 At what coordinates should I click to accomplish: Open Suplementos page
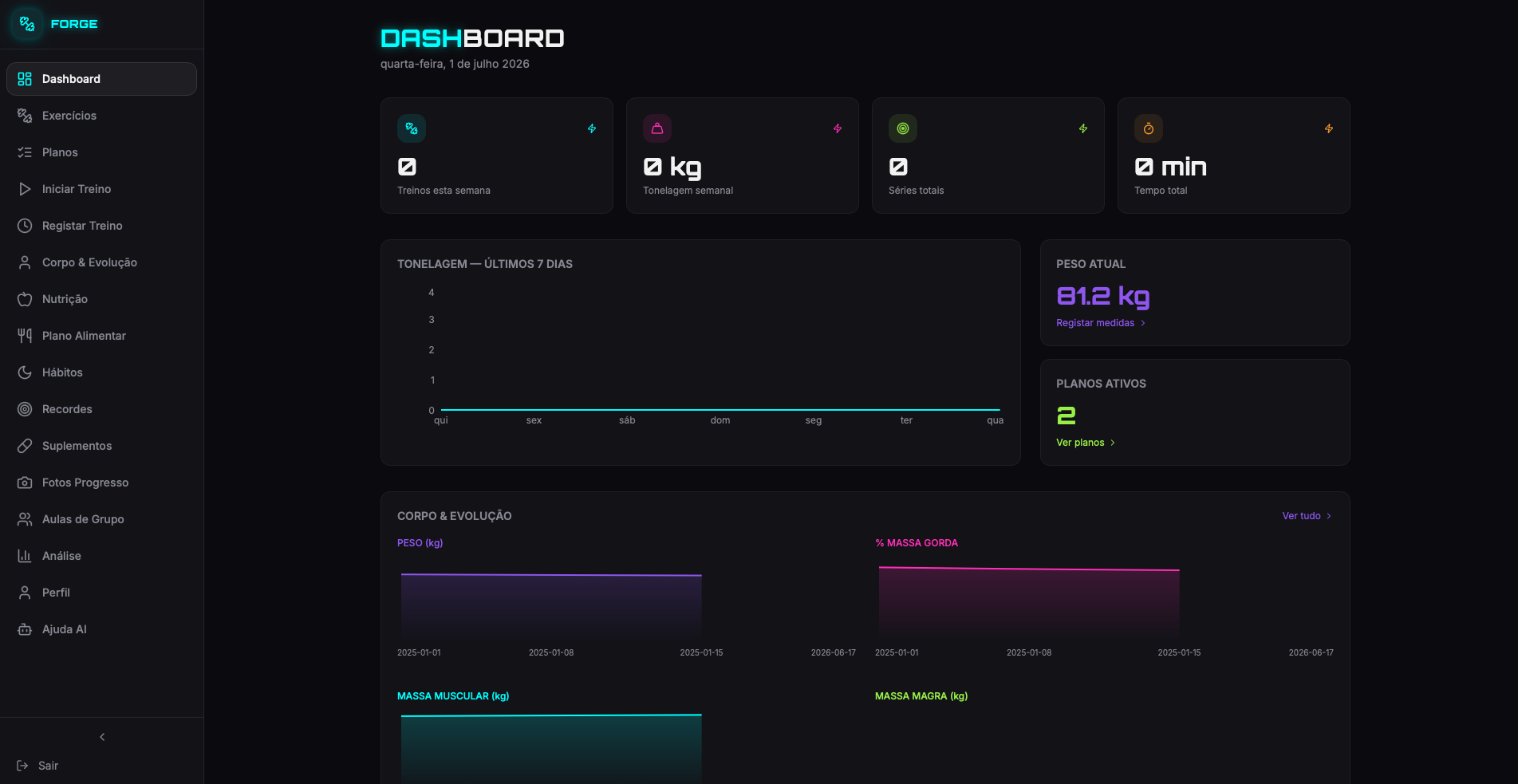pos(101,446)
